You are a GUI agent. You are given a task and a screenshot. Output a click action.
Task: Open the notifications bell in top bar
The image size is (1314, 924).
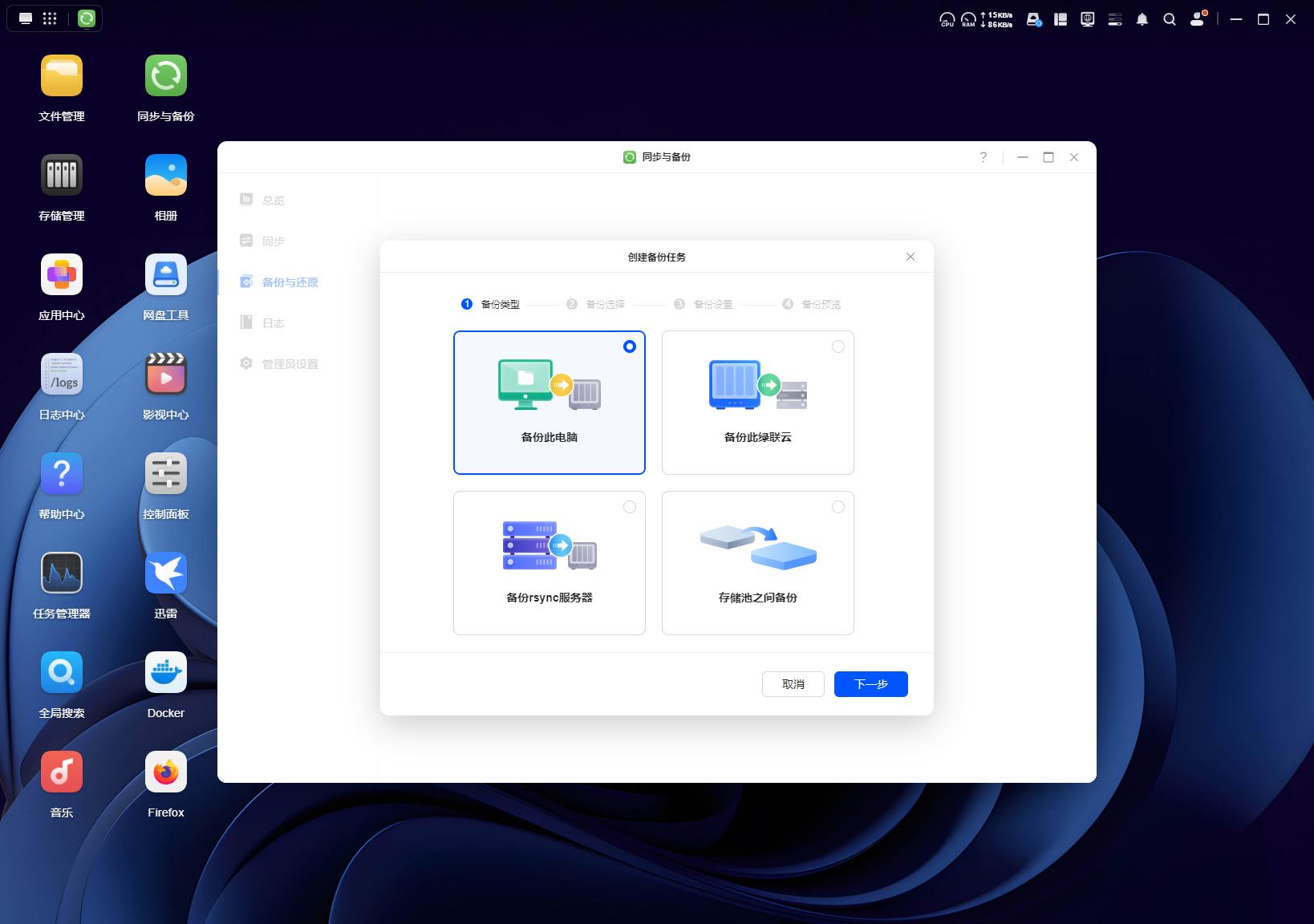click(x=1142, y=19)
